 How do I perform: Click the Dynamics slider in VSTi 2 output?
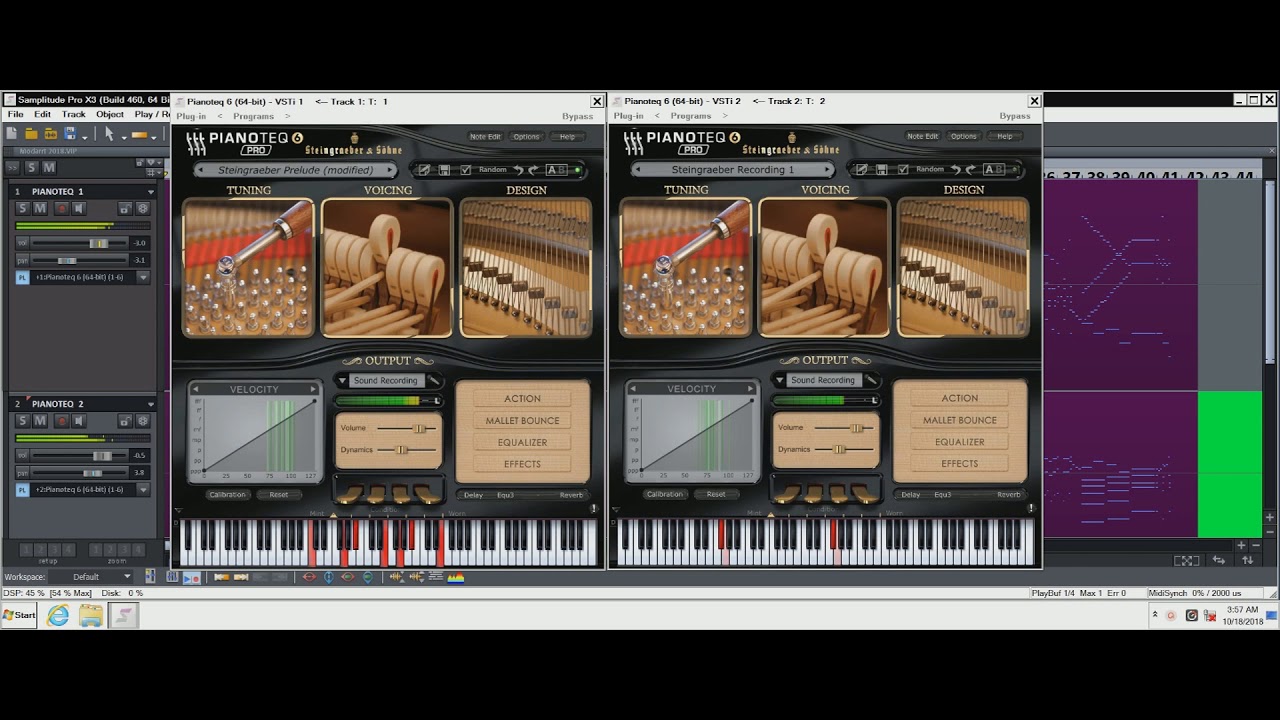[846, 450]
